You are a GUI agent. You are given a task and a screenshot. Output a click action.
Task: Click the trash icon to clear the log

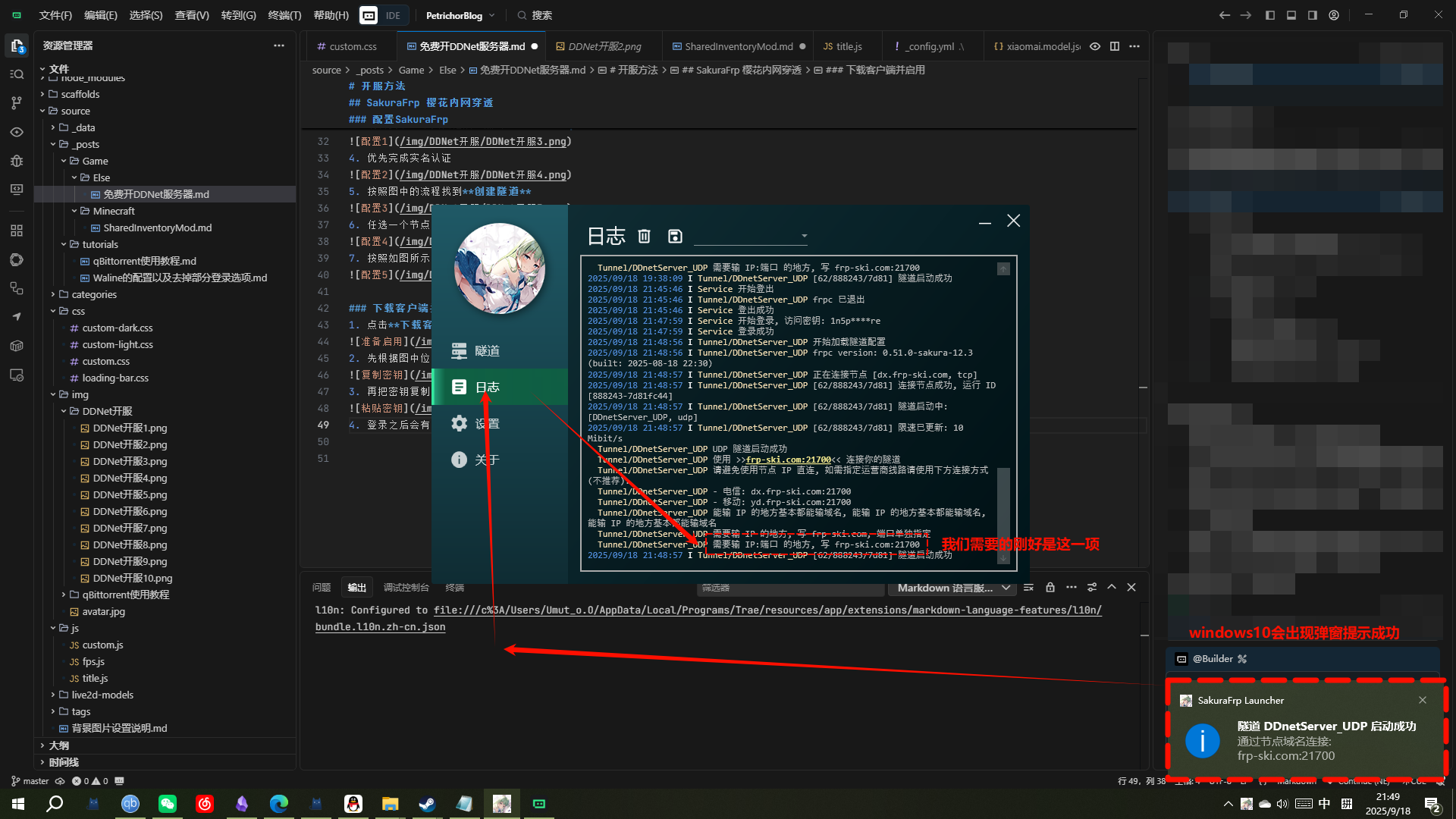click(644, 237)
